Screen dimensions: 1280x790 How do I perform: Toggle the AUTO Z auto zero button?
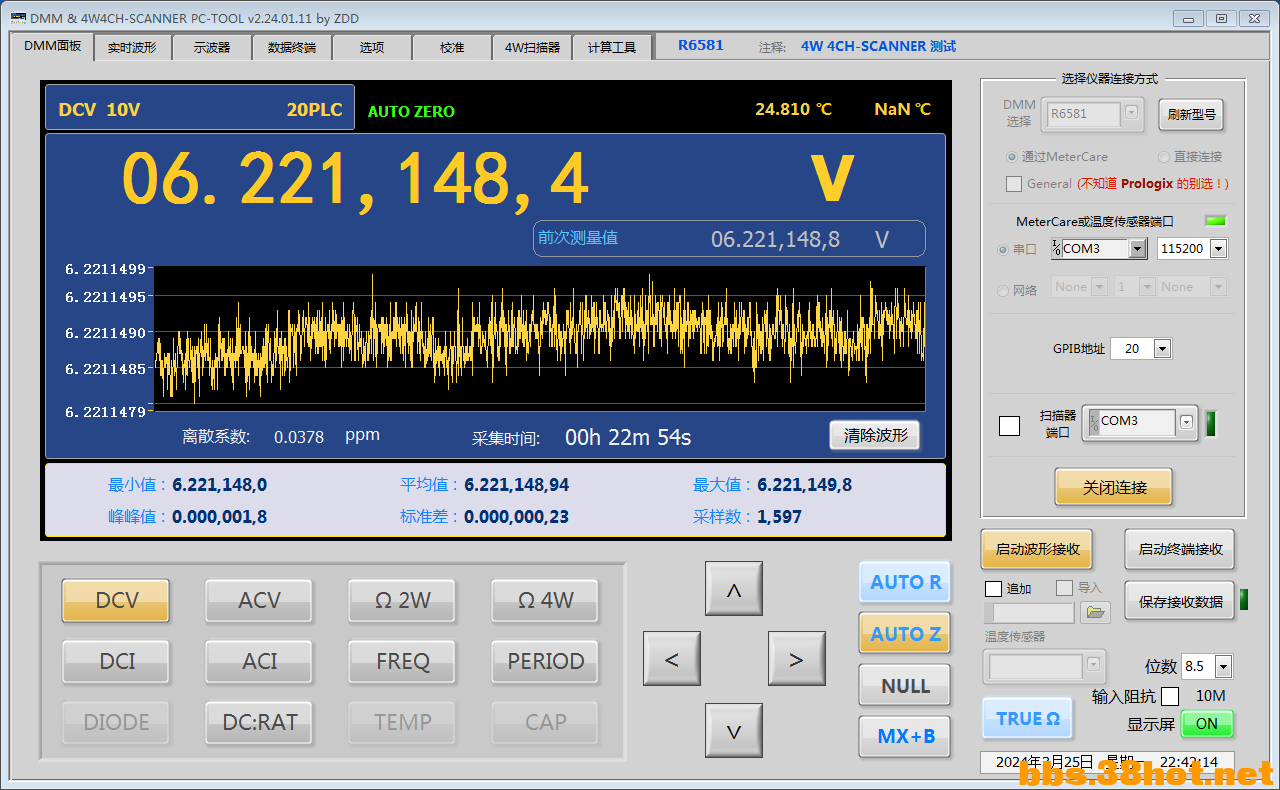coord(906,634)
